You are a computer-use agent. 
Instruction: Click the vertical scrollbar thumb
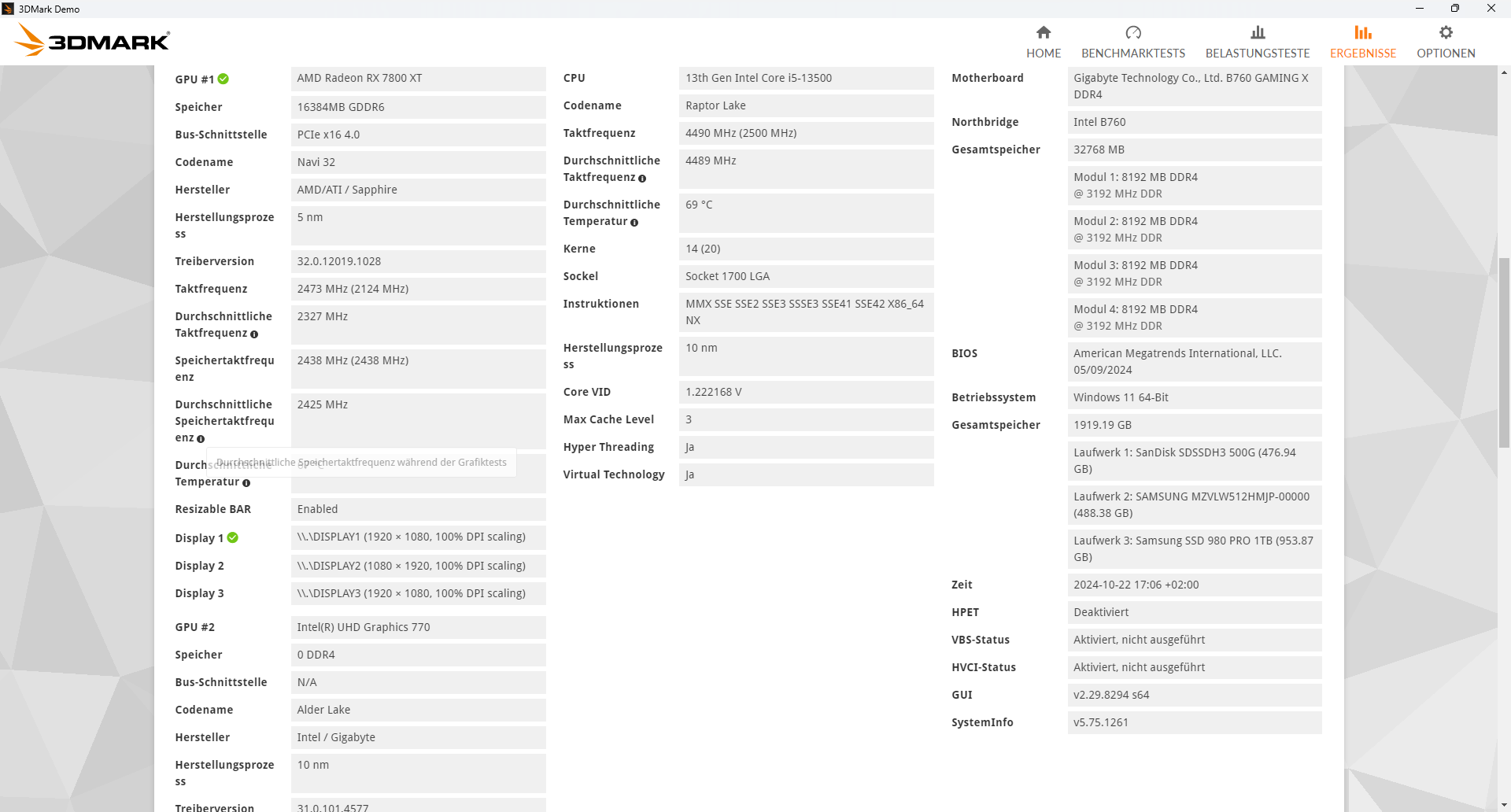point(1504,352)
